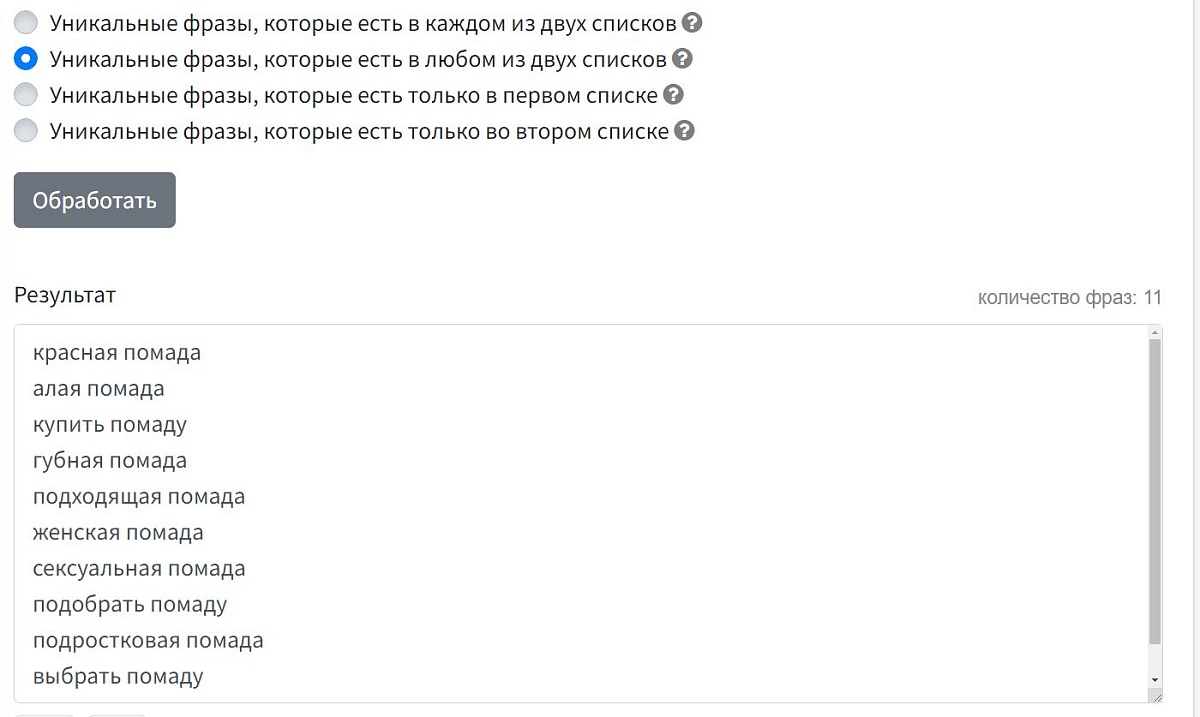Image resolution: width=1200 pixels, height=717 pixels.
Task: Click help icon beside 'только в первом списке'
Action: point(674,95)
